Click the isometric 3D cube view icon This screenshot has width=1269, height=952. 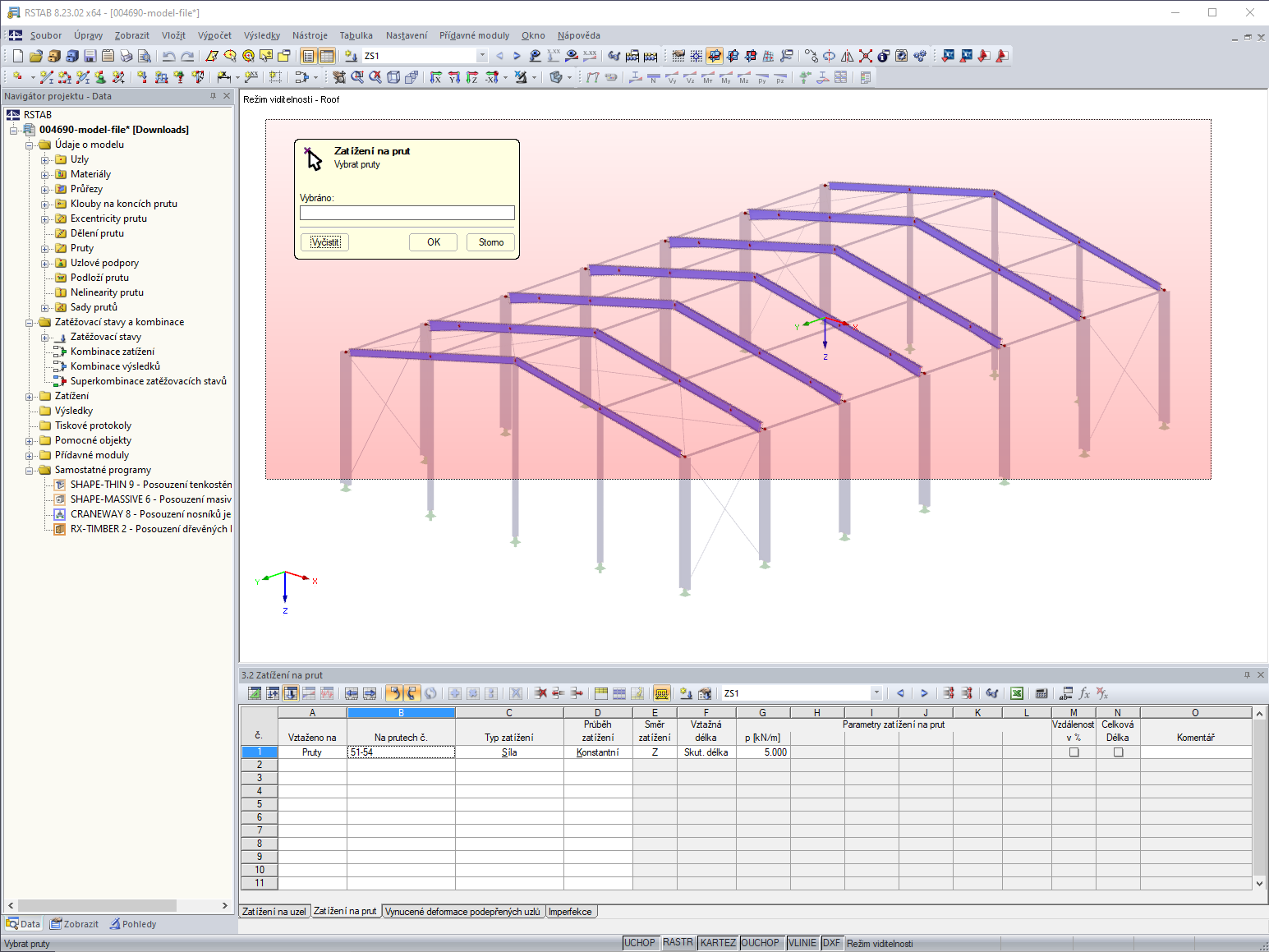point(393,77)
